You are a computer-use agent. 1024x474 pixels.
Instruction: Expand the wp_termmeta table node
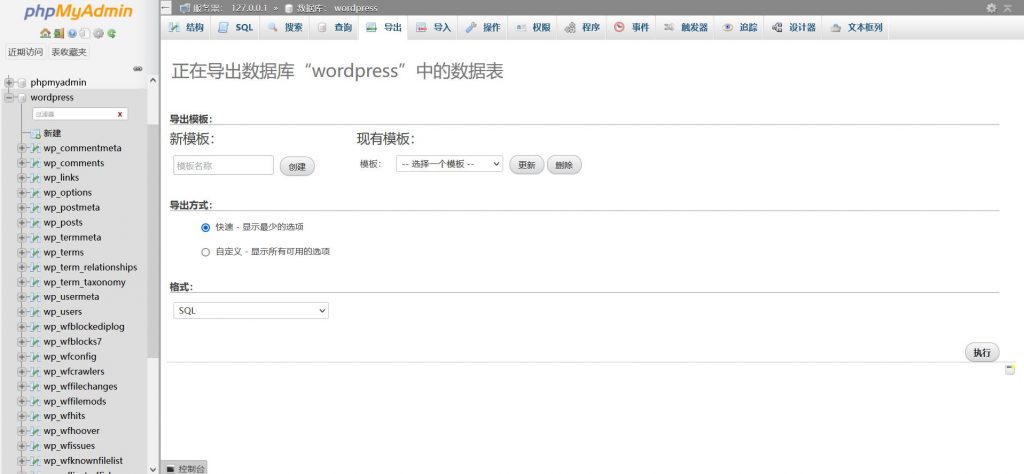click(x=22, y=238)
